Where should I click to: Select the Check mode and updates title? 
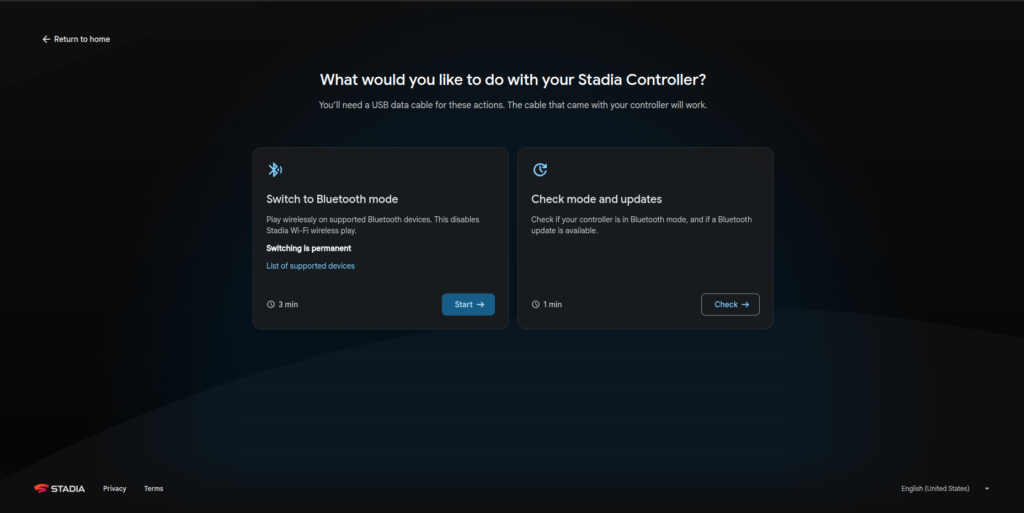click(x=596, y=199)
